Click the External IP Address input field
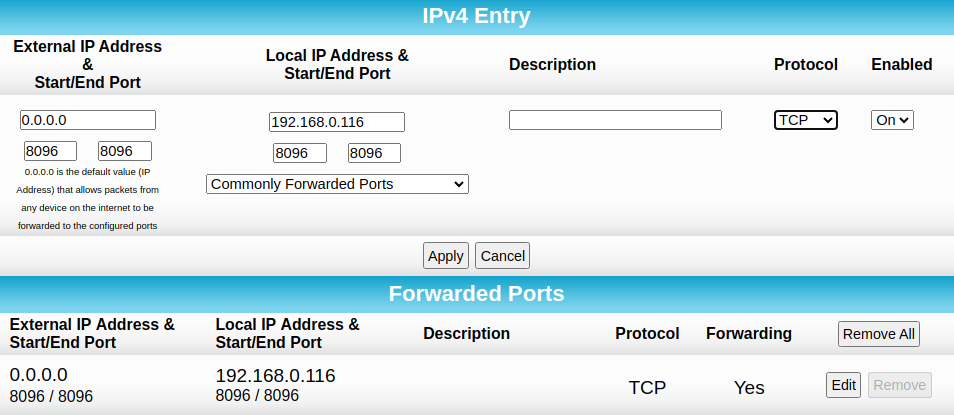Image resolution: width=954 pixels, height=415 pixels. [x=88, y=120]
